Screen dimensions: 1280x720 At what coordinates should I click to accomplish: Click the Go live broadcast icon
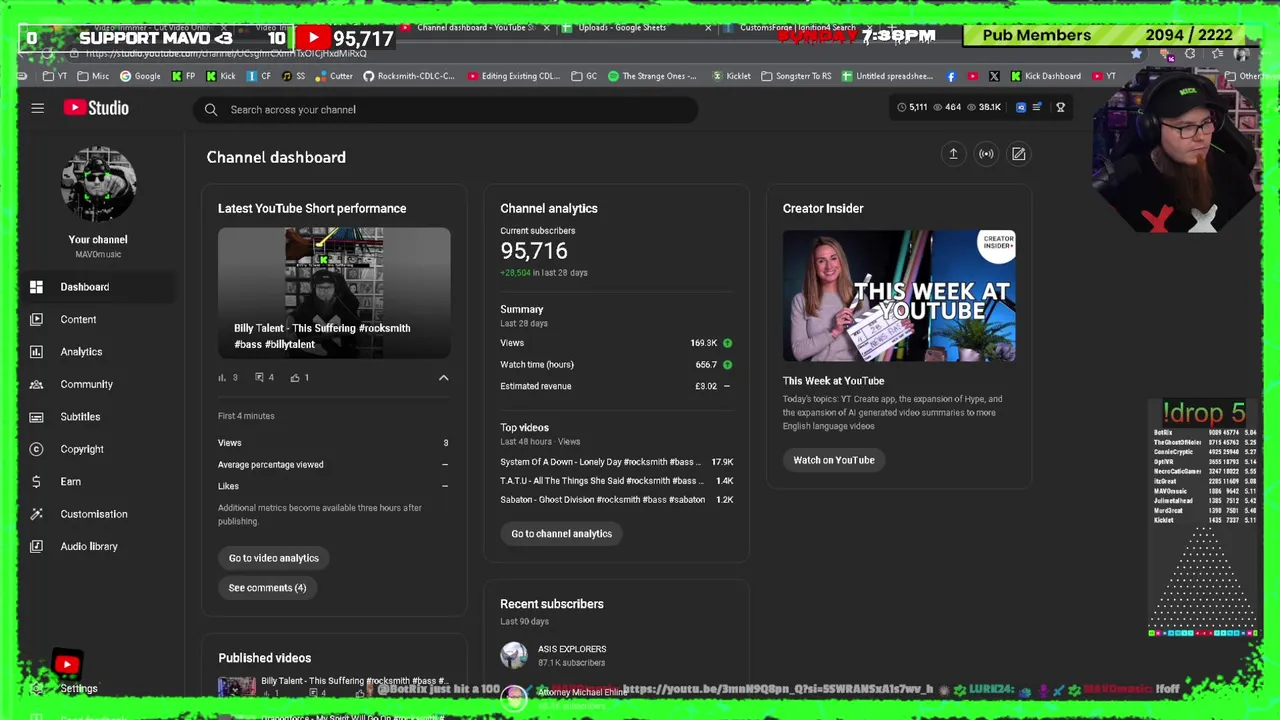click(x=986, y=154)
